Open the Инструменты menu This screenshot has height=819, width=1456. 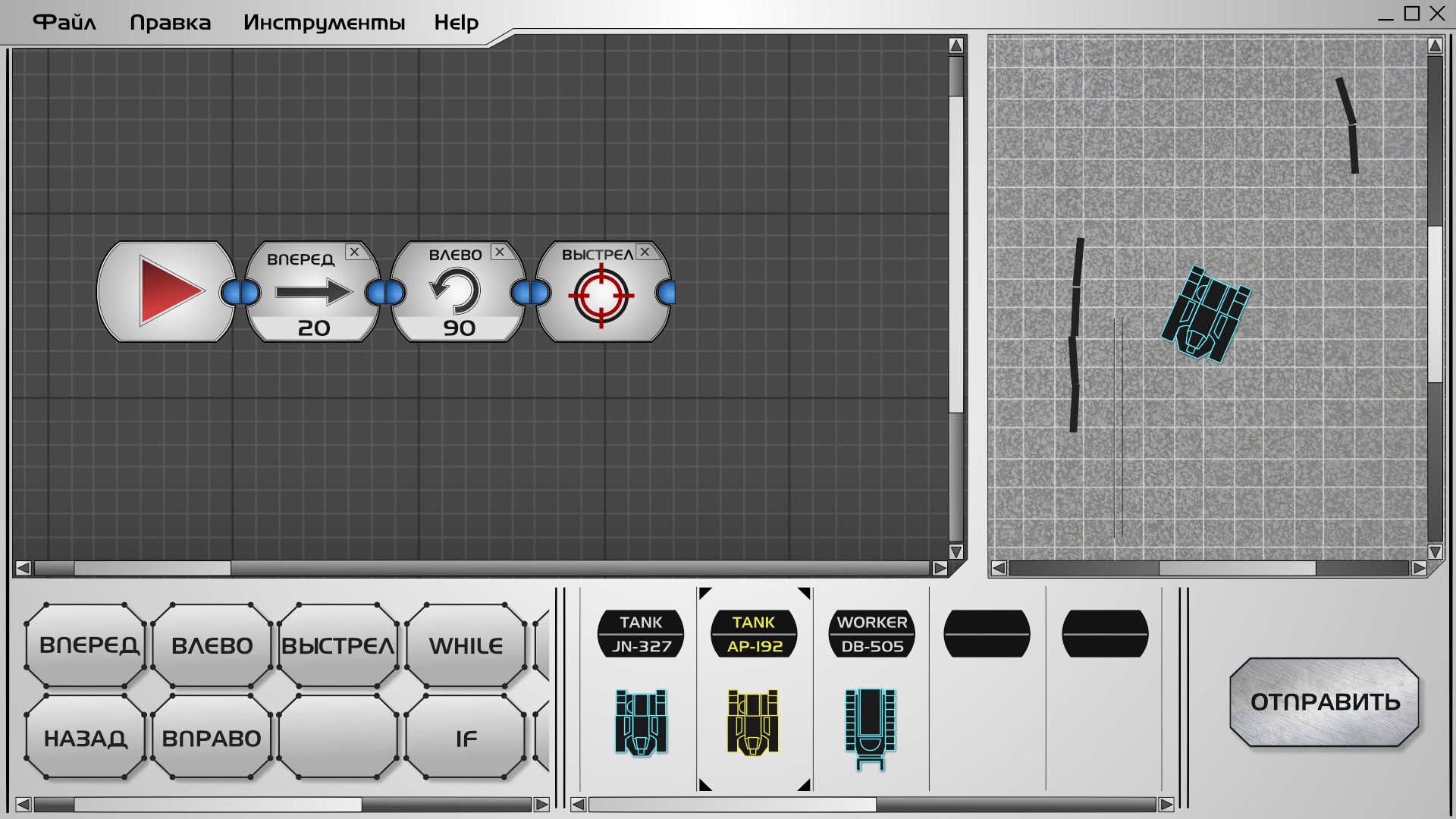click(324, 22)
